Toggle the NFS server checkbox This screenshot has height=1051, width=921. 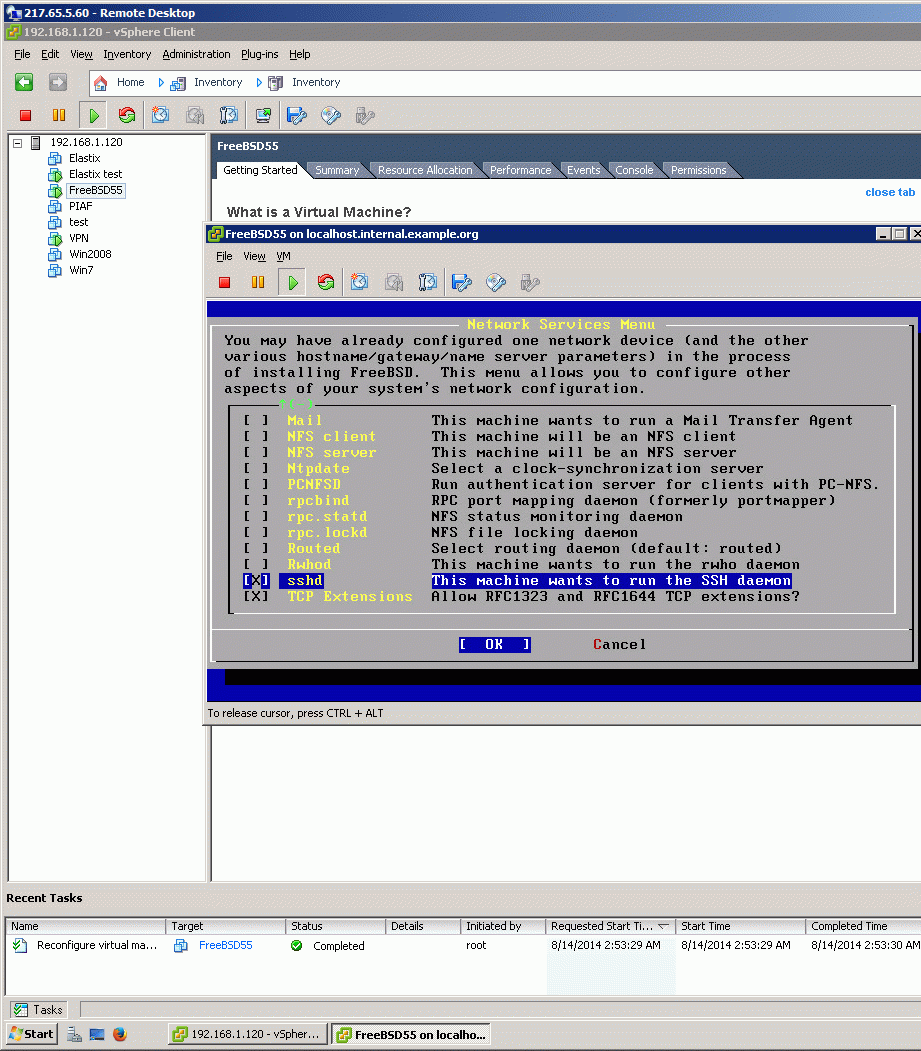coord(256,452)
